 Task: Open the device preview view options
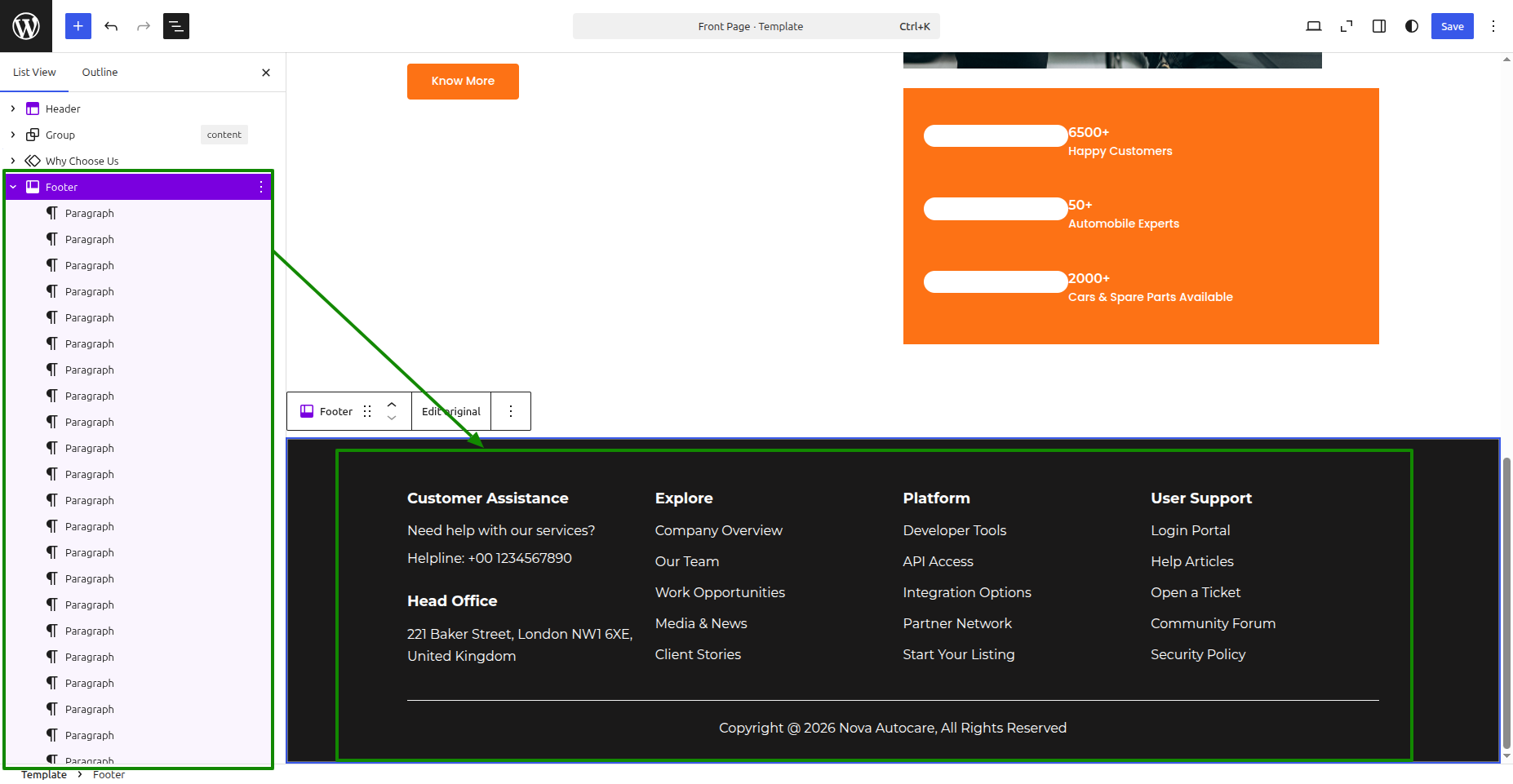pyautogui.click(x=1314, y=26)
